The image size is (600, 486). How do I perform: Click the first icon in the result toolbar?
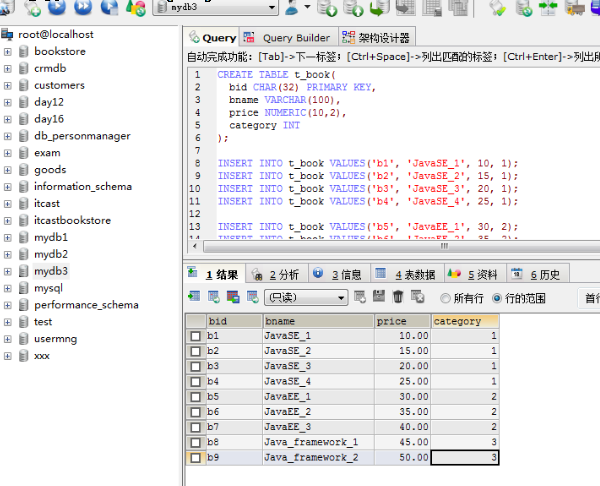(x=194, y=297)
